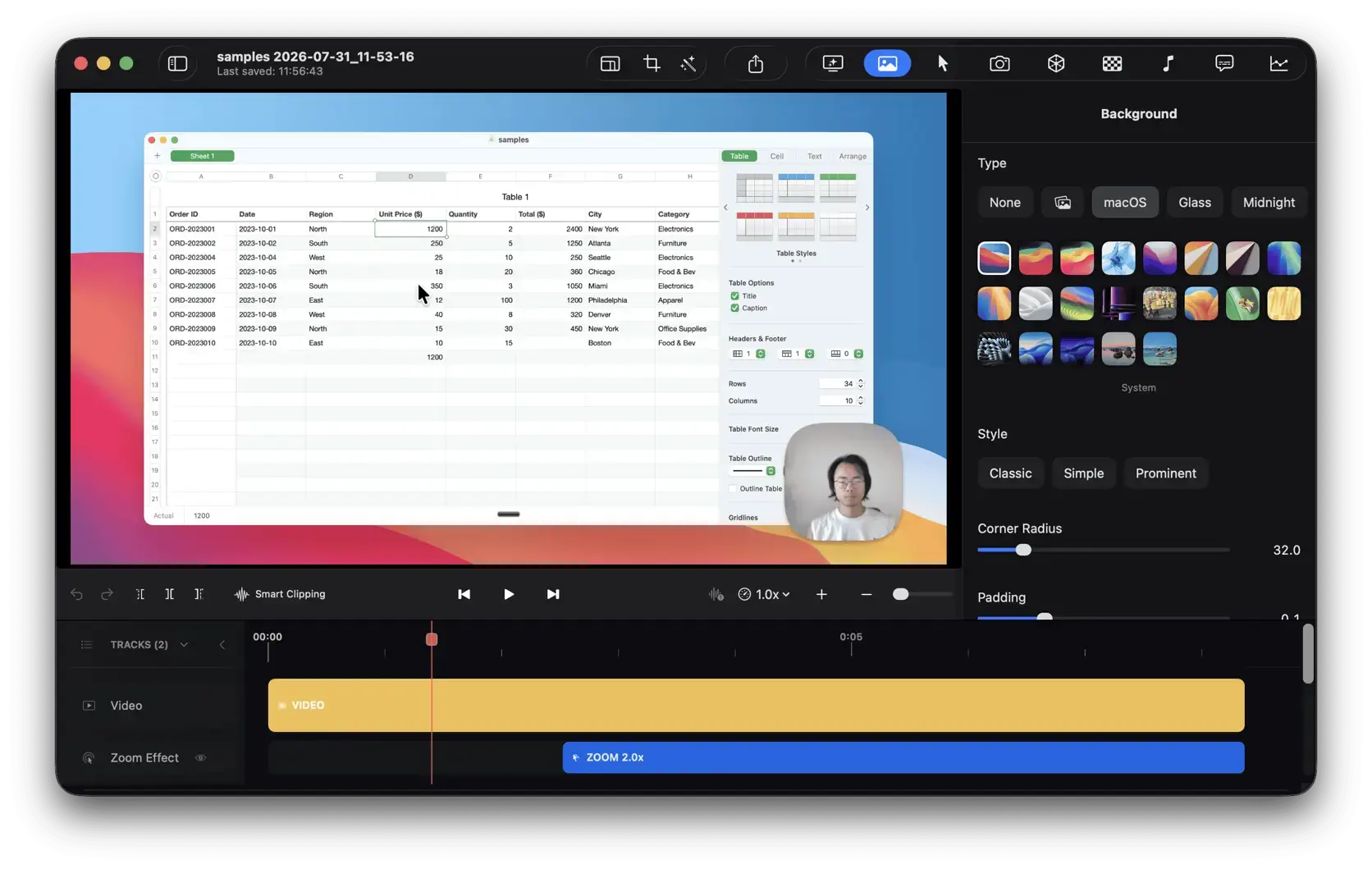This screenshot has height=869, width=1372.
Task: Open audio music note icon
Action: pyautogui.click(x=1168, y=63)
